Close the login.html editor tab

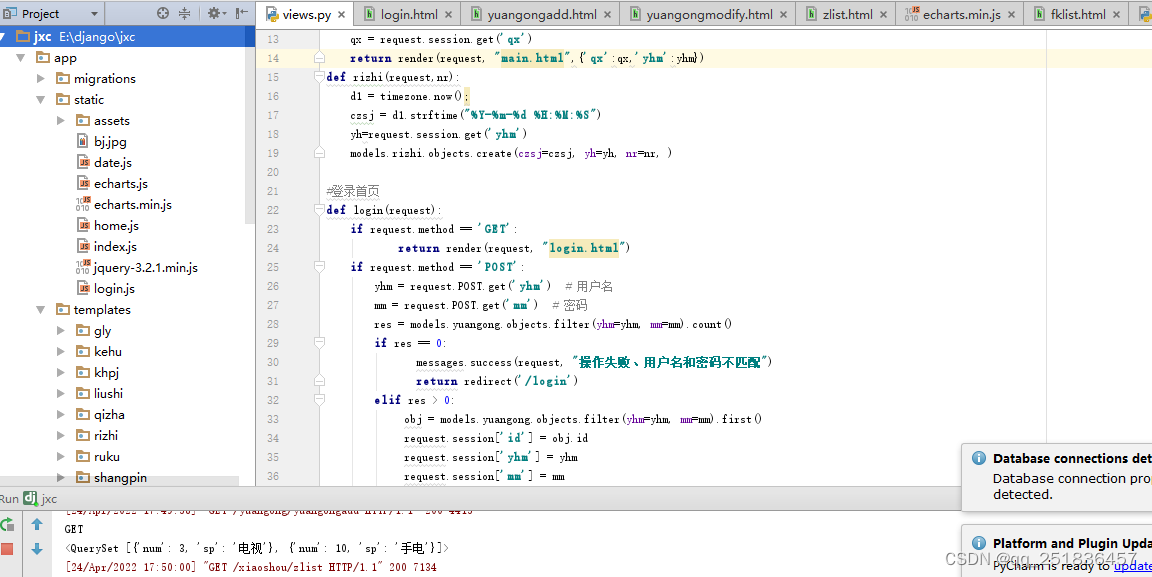(x=450, y=14)
